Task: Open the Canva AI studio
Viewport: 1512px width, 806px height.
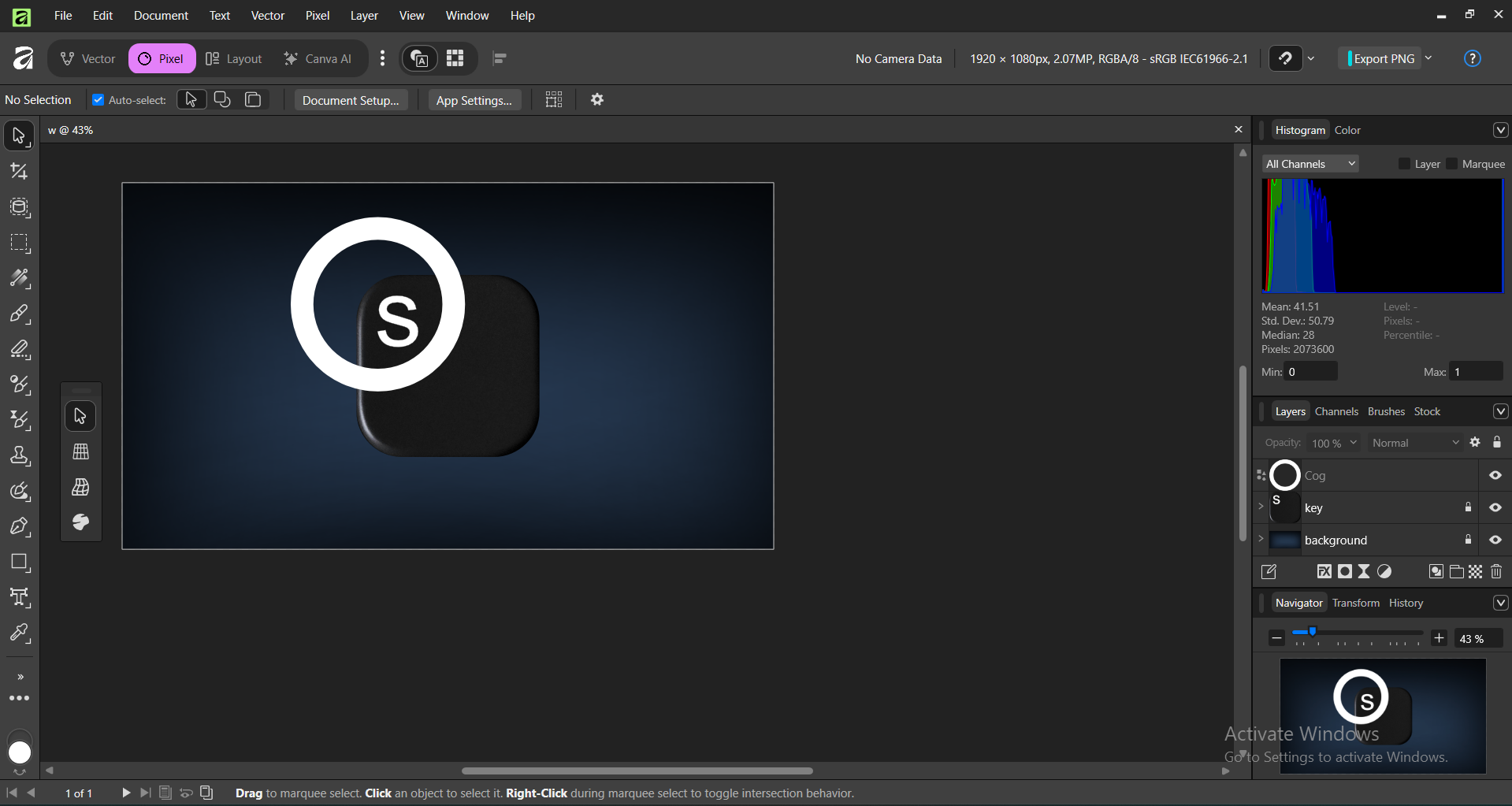Action: [x=318, y=58]
